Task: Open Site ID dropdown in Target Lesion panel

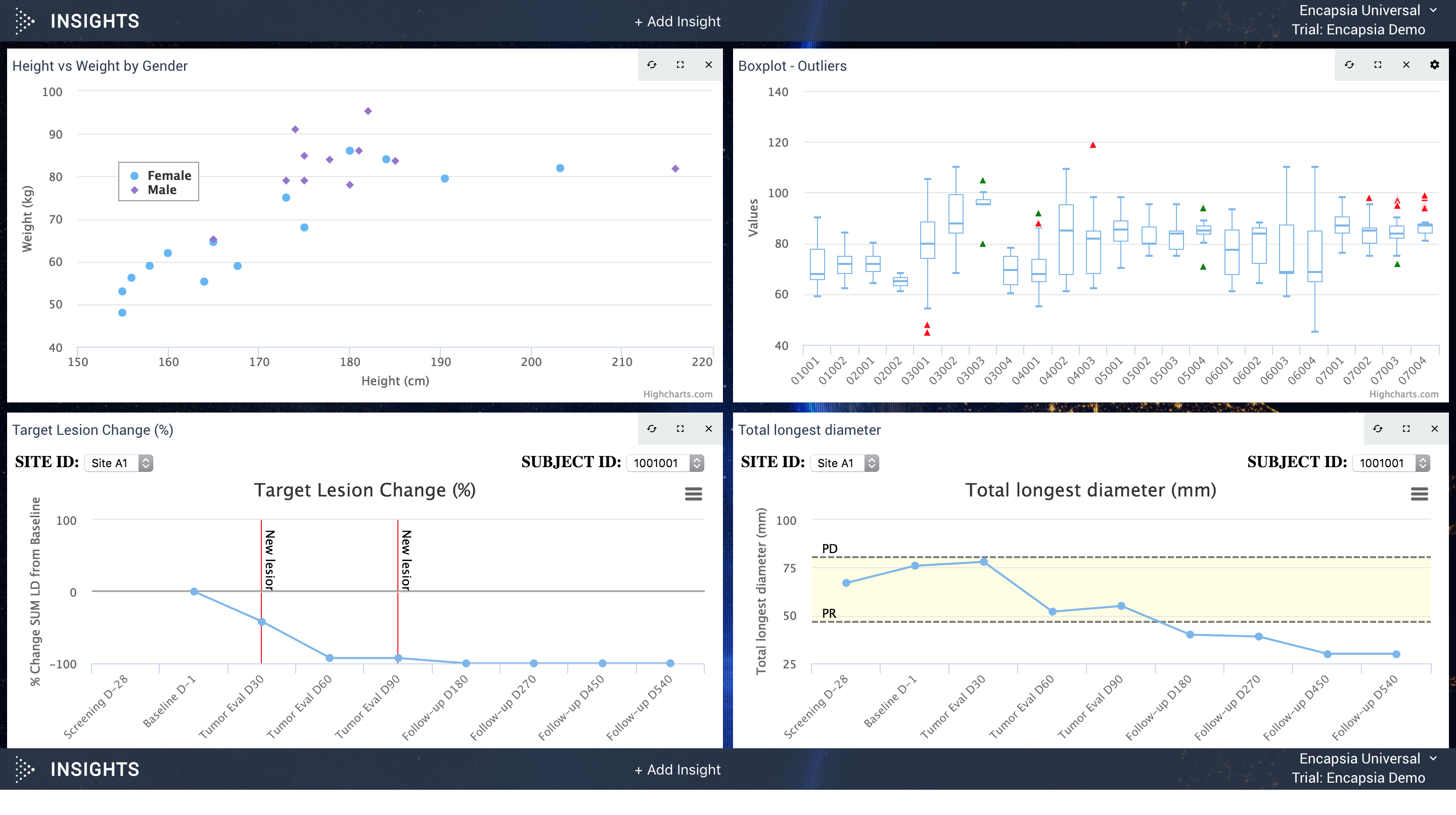Action: click(119, 464)
